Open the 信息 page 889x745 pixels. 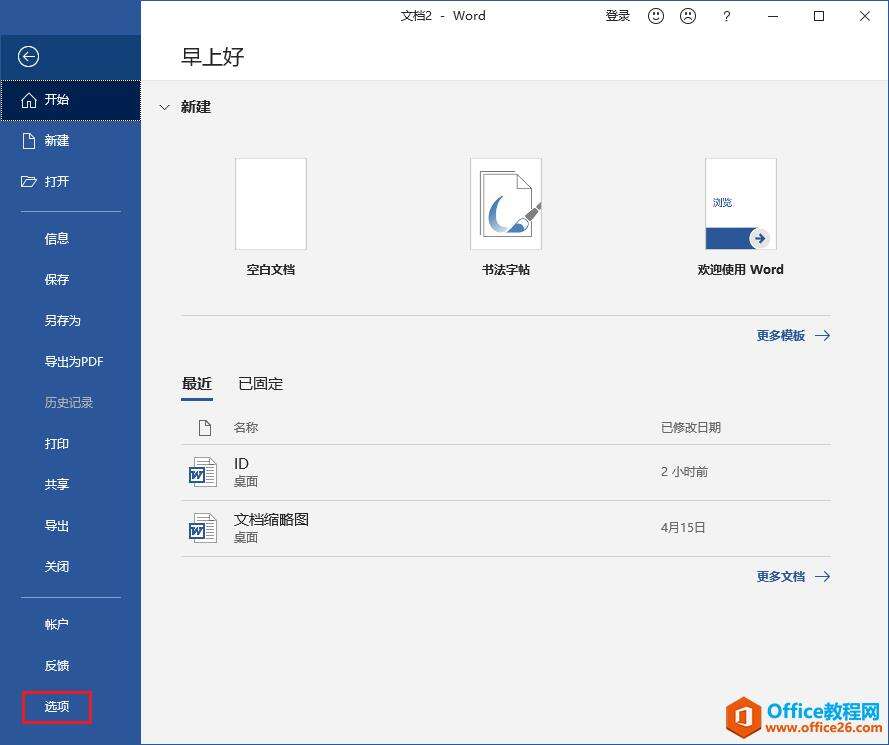tap(57, 239)
